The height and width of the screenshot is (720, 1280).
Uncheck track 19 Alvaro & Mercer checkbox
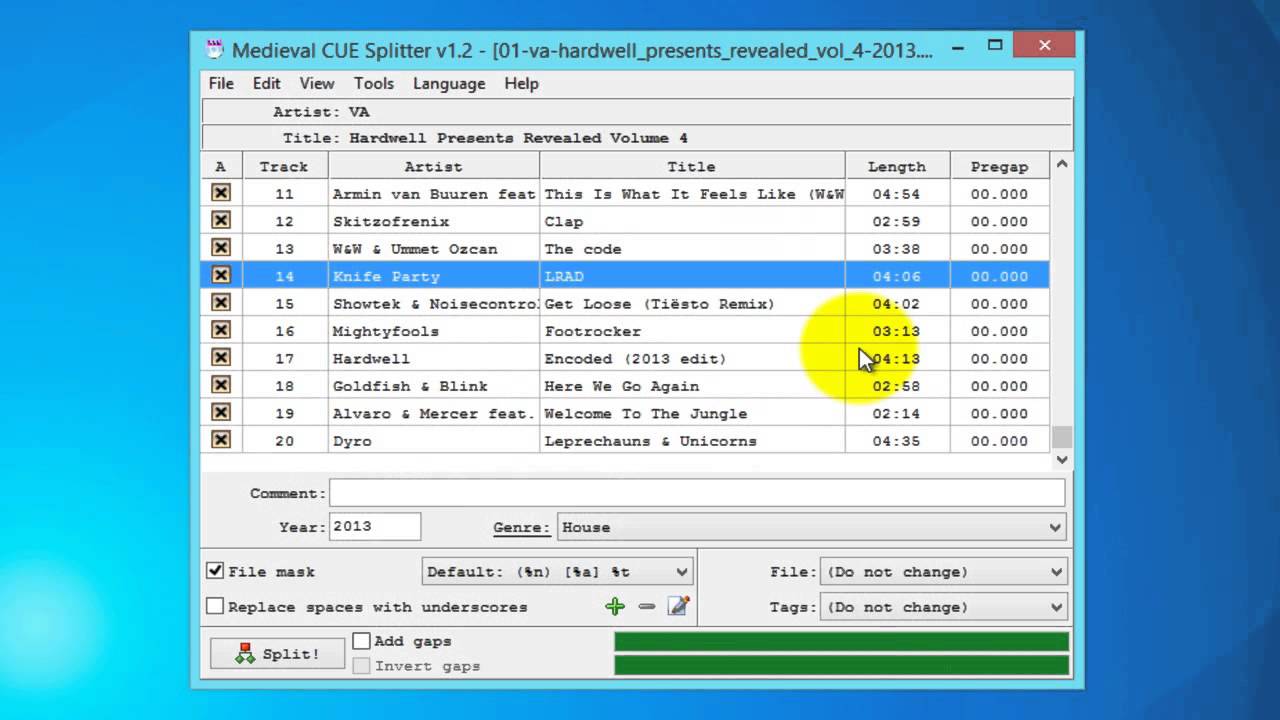[x=221, y=412]
